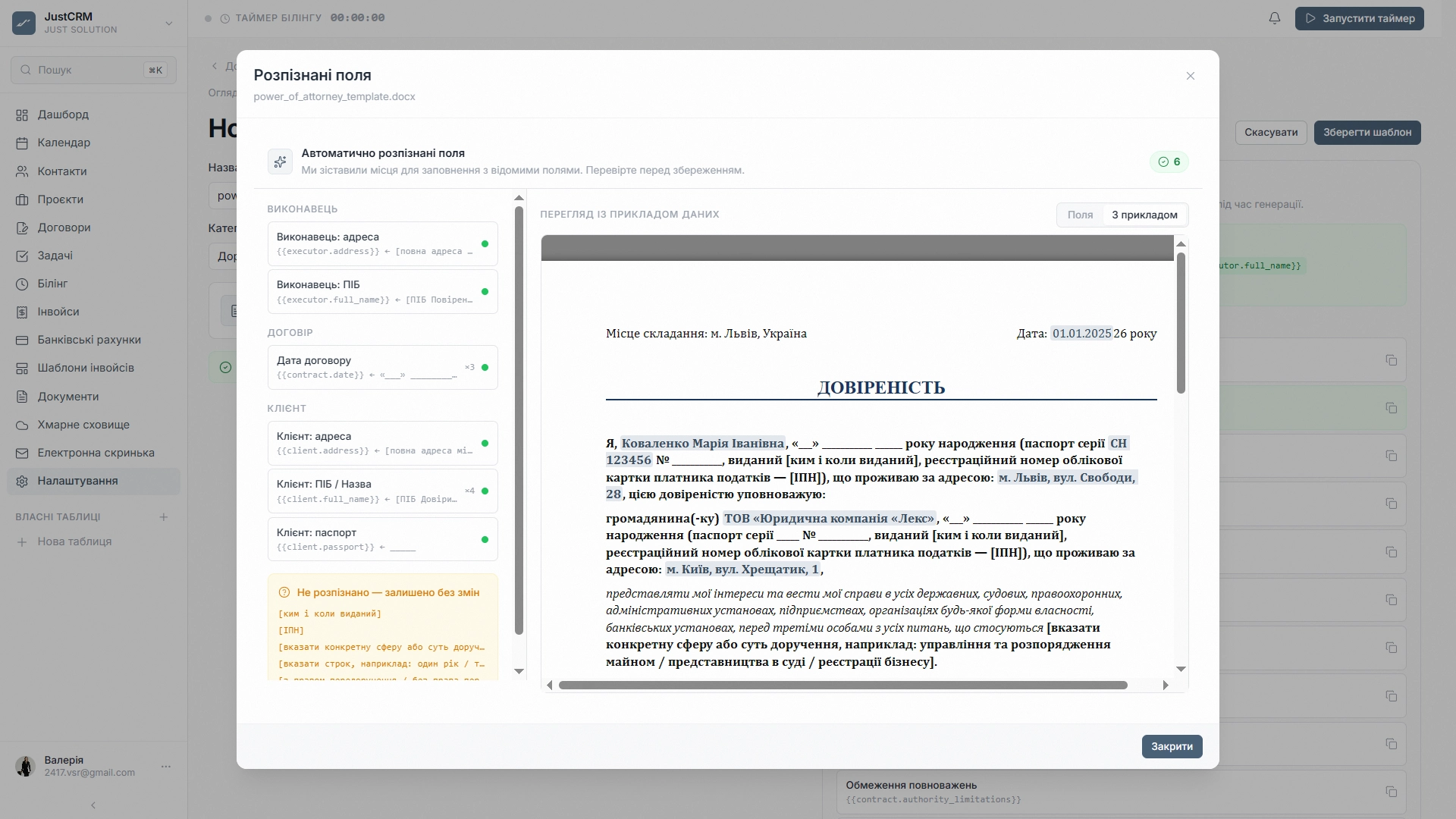Open Документи in the sidebar

pos(93,397)
